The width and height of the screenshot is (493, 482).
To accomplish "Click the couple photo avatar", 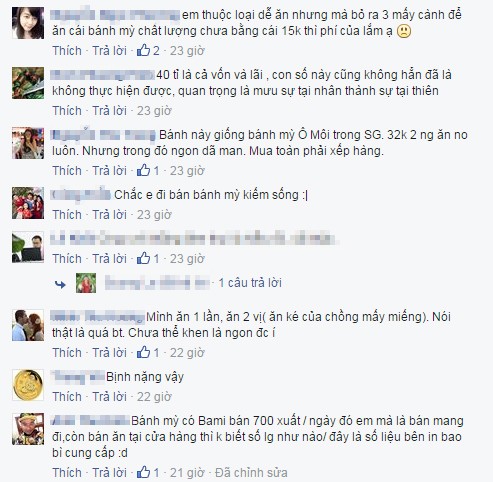I will click(x=28, y=325).
